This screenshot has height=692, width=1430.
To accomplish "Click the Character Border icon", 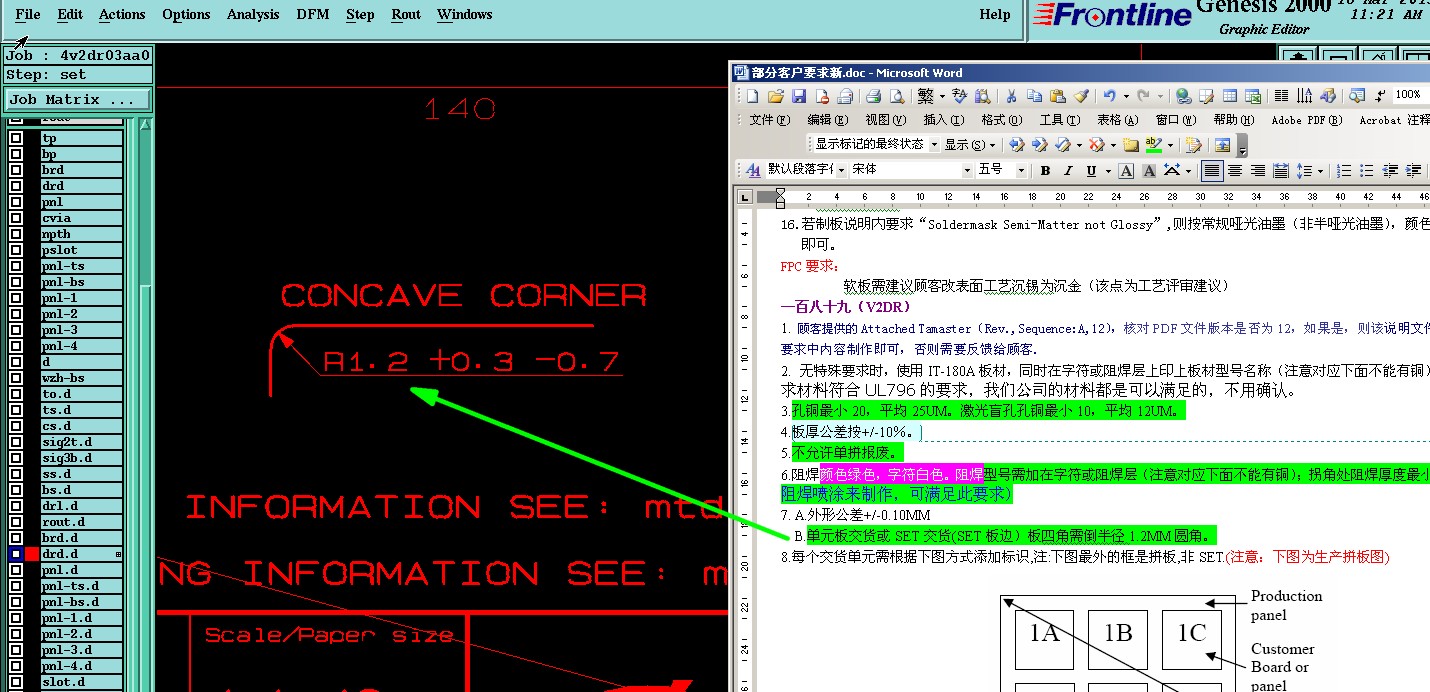I will coord(1126,170).
